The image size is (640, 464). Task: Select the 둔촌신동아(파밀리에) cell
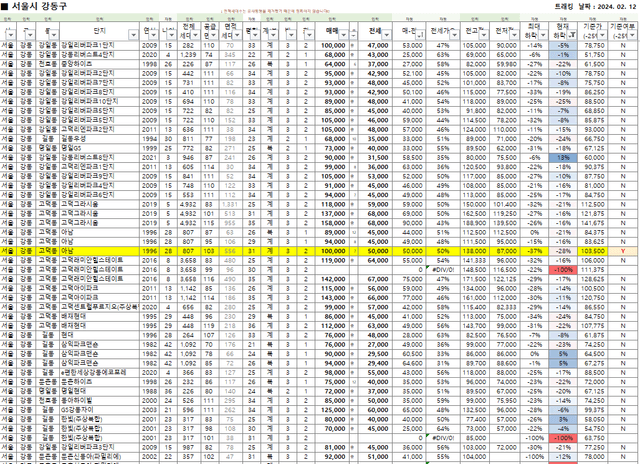99,457
